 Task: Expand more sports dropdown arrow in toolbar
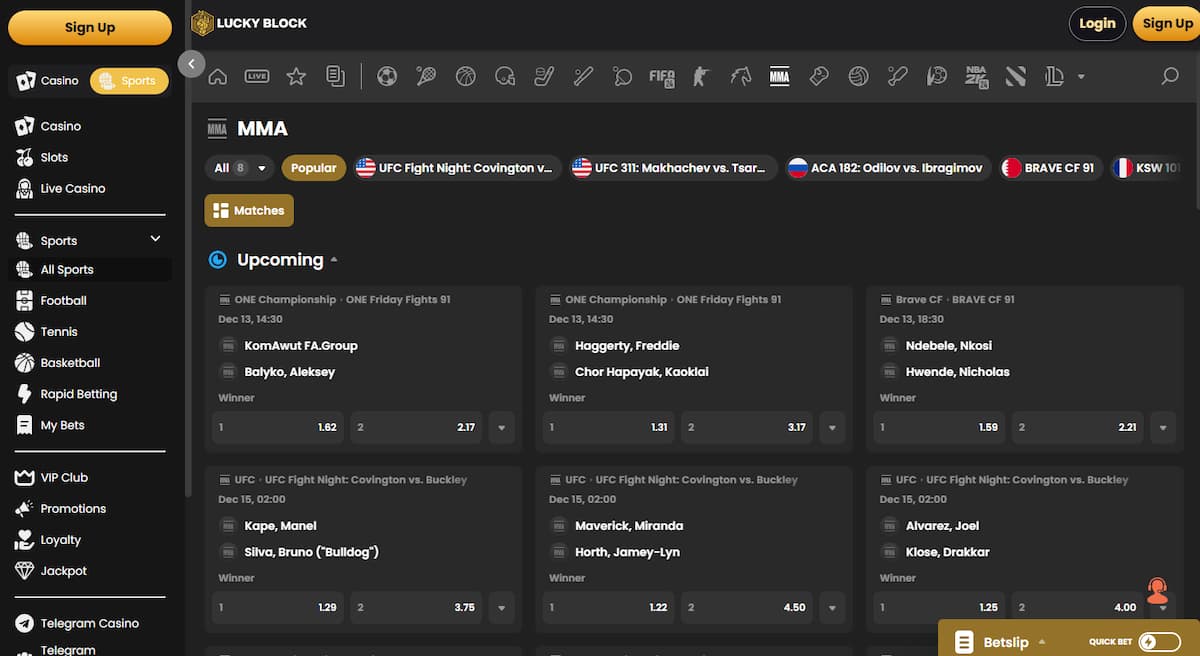pyautogui.click(x=1081, y=77)
